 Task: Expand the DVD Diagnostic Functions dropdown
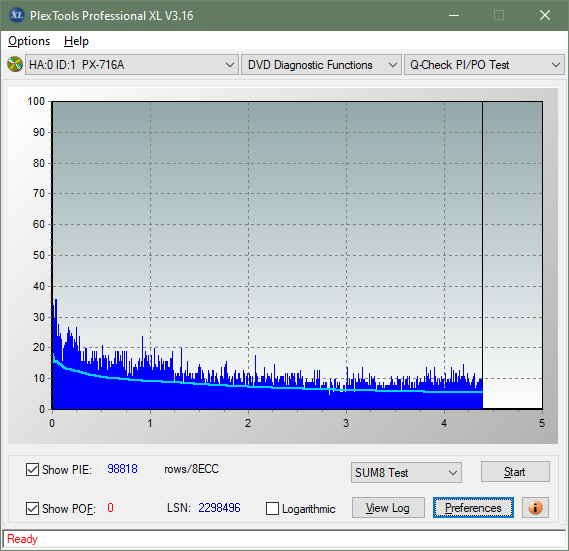coord(321,65)
